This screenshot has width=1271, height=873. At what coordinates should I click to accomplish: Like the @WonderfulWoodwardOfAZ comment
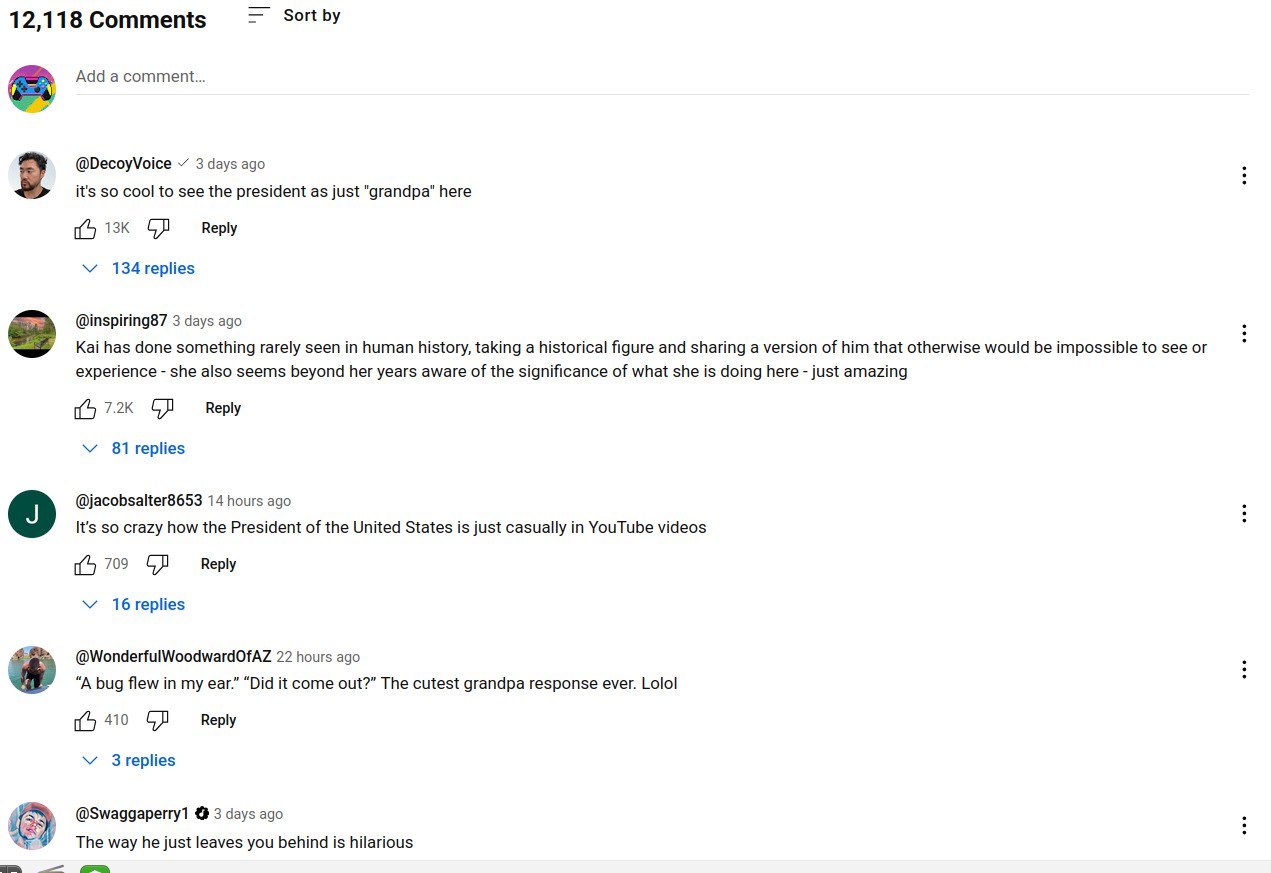86,720
